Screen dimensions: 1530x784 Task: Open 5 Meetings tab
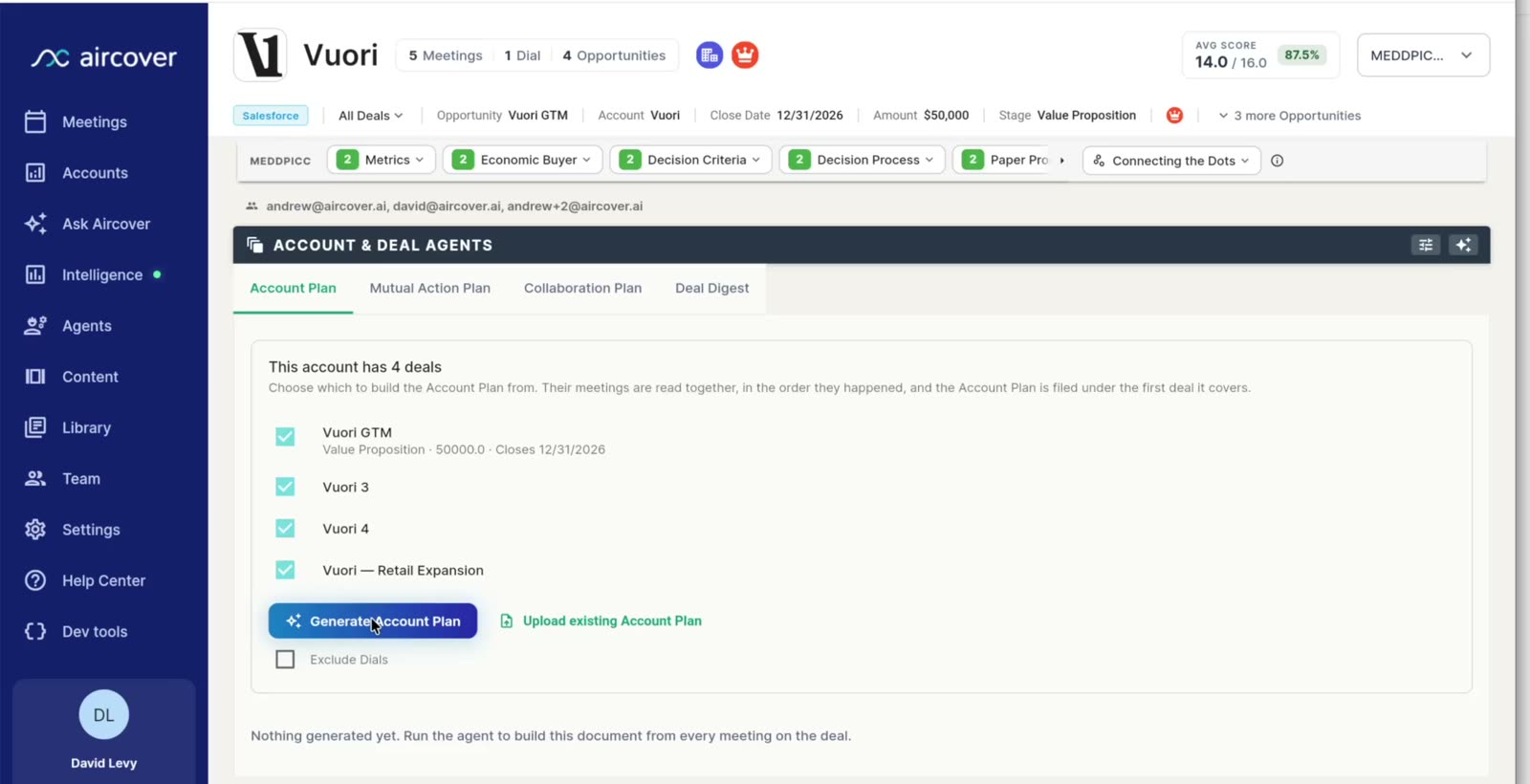point(446,55)
